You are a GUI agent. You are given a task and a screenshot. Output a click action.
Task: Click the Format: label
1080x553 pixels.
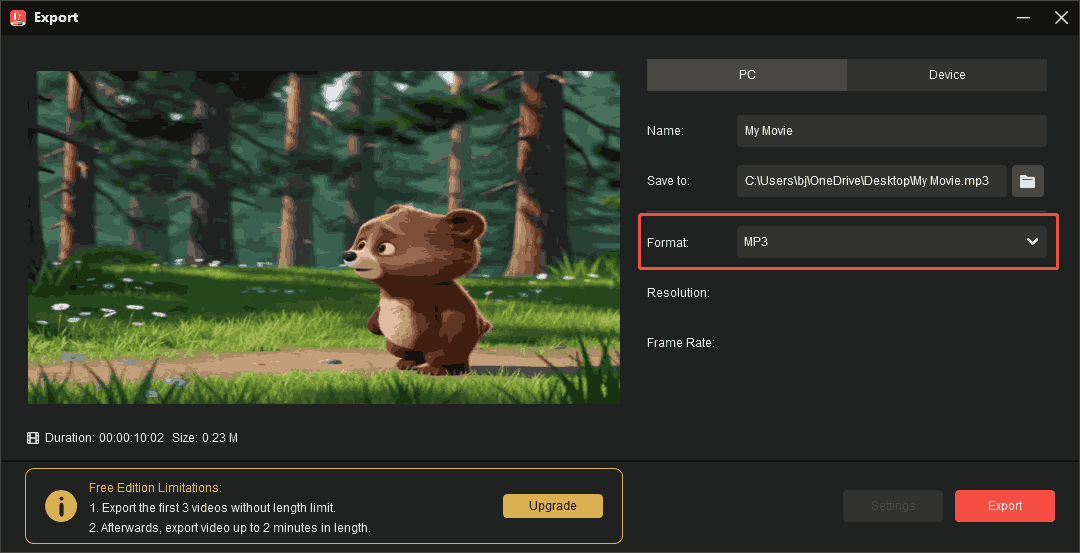click(x=667, y=242)
